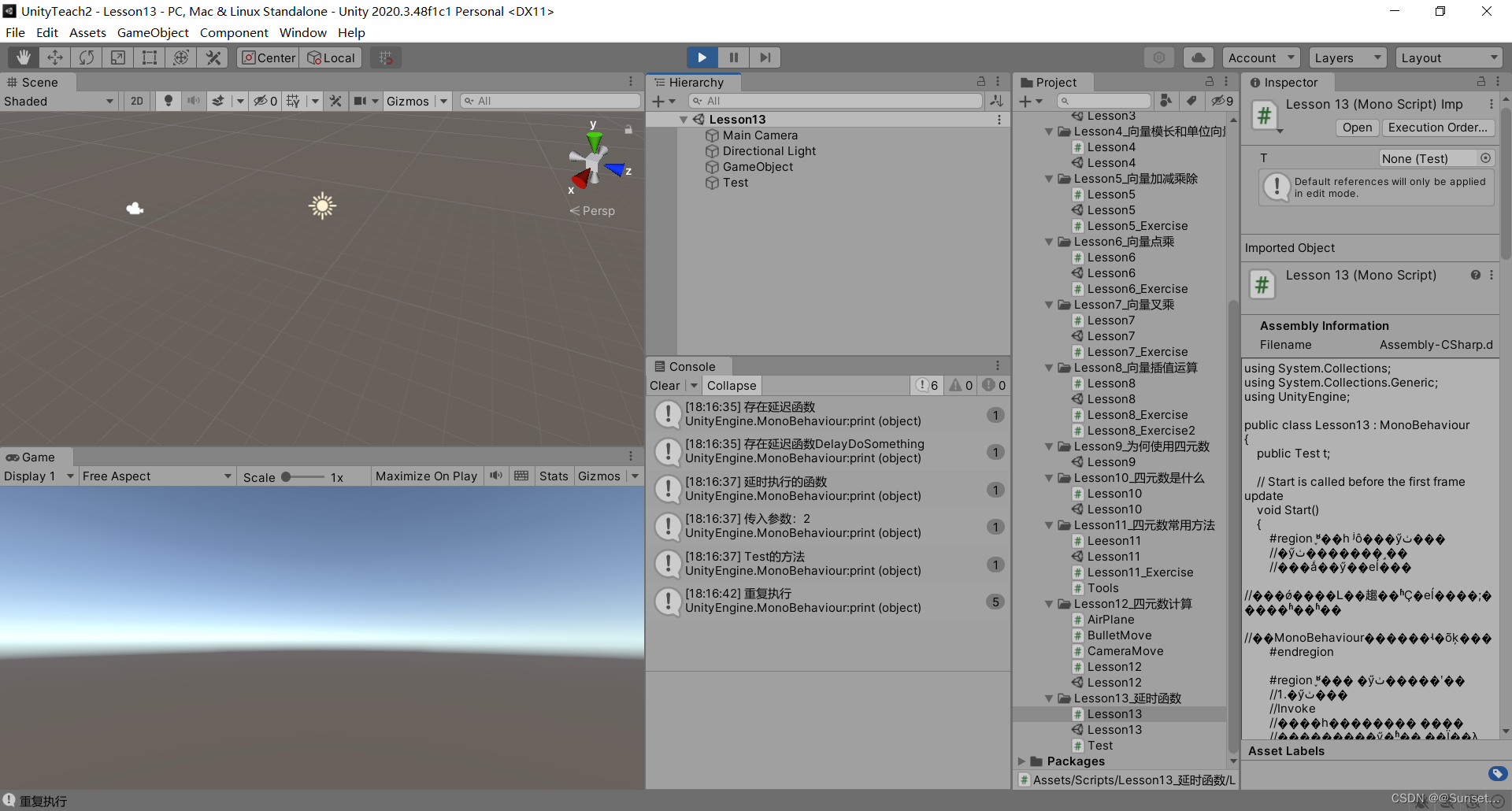The image size is (1512, 811).
Task: Toggle 2D view mode in Scene
Action: click(137, 101)
